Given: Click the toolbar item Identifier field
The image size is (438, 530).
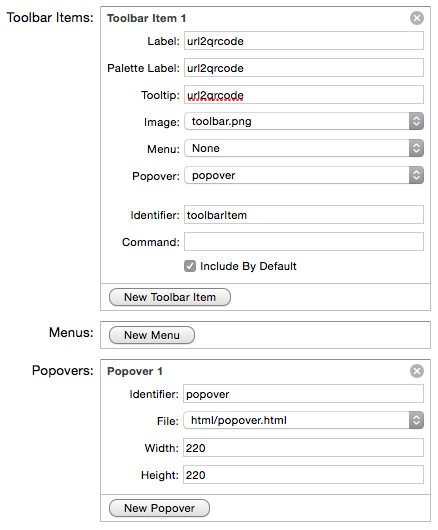Looking at the screenshot, I should pos(304,215).
